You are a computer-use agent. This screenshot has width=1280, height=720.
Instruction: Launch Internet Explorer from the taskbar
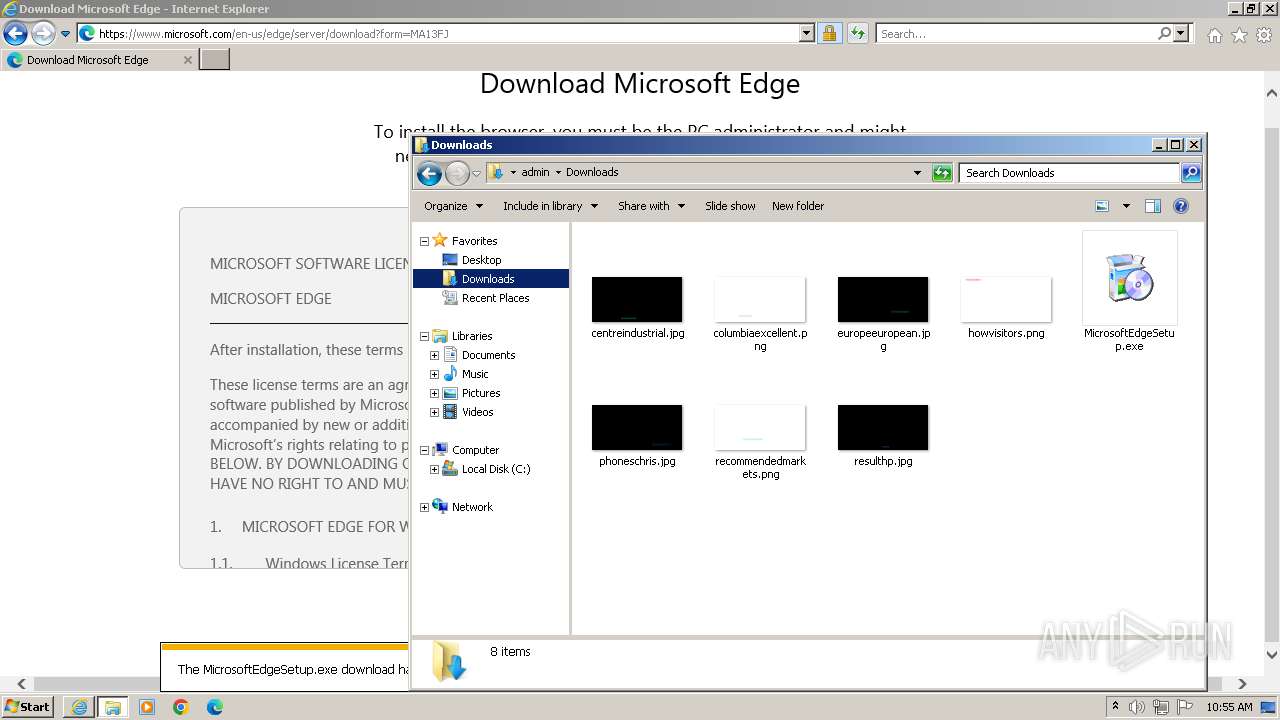pyautogui.click(x=79, y=707)
